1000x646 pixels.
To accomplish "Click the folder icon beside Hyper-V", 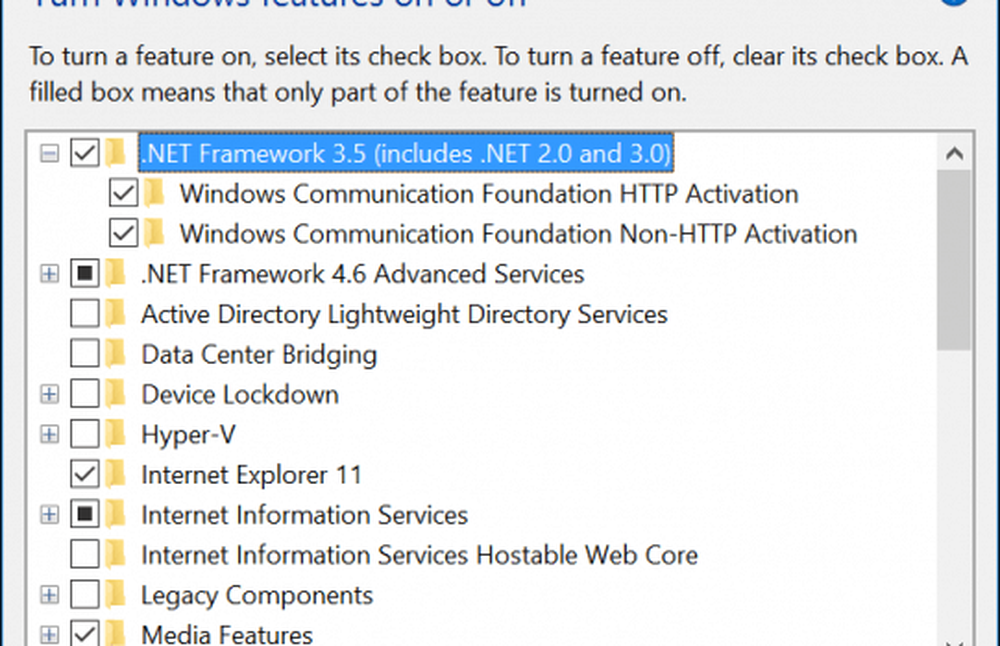I will (x=116, y=434).
